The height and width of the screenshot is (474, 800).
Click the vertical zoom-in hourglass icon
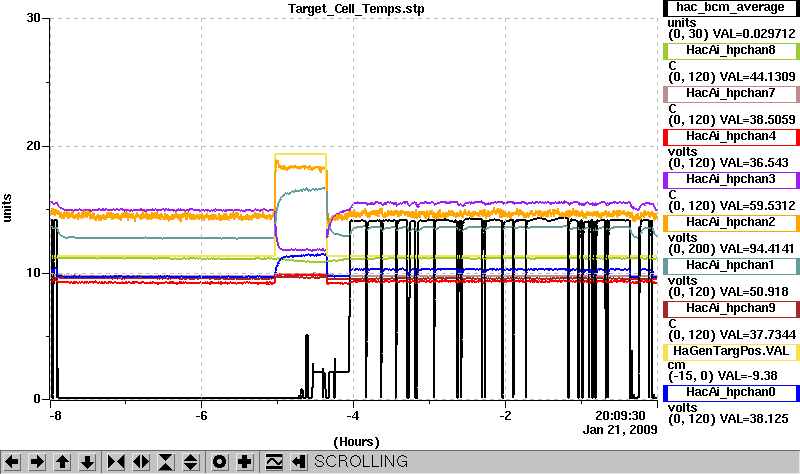166,462
